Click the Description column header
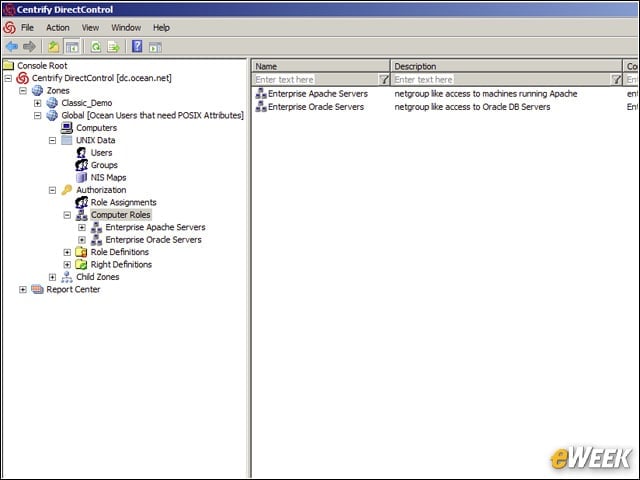640x480 pixels. click(506, 66)
